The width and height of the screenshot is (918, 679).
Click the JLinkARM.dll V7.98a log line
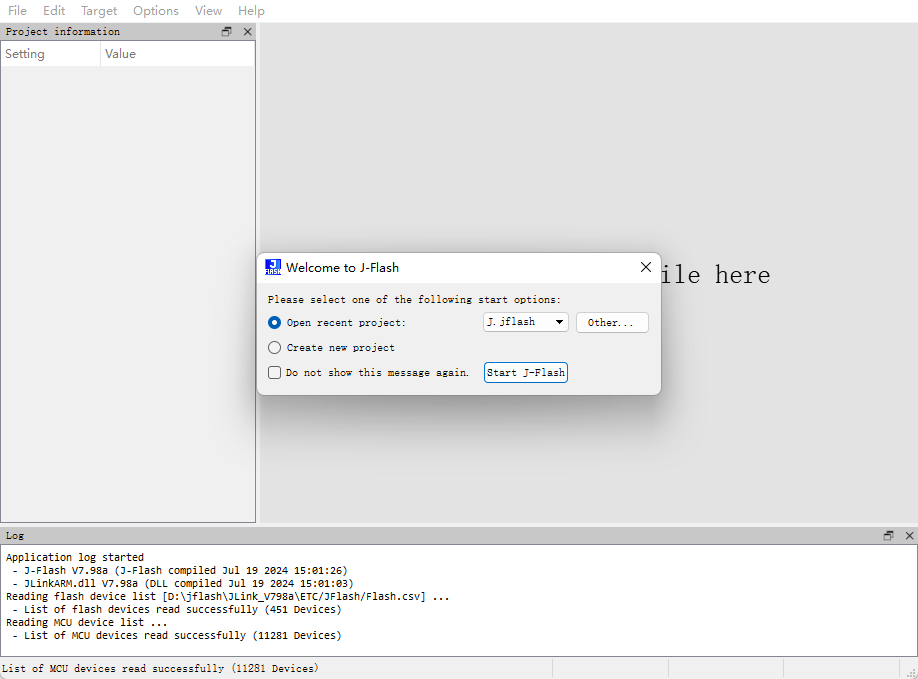tap(183, 584)
